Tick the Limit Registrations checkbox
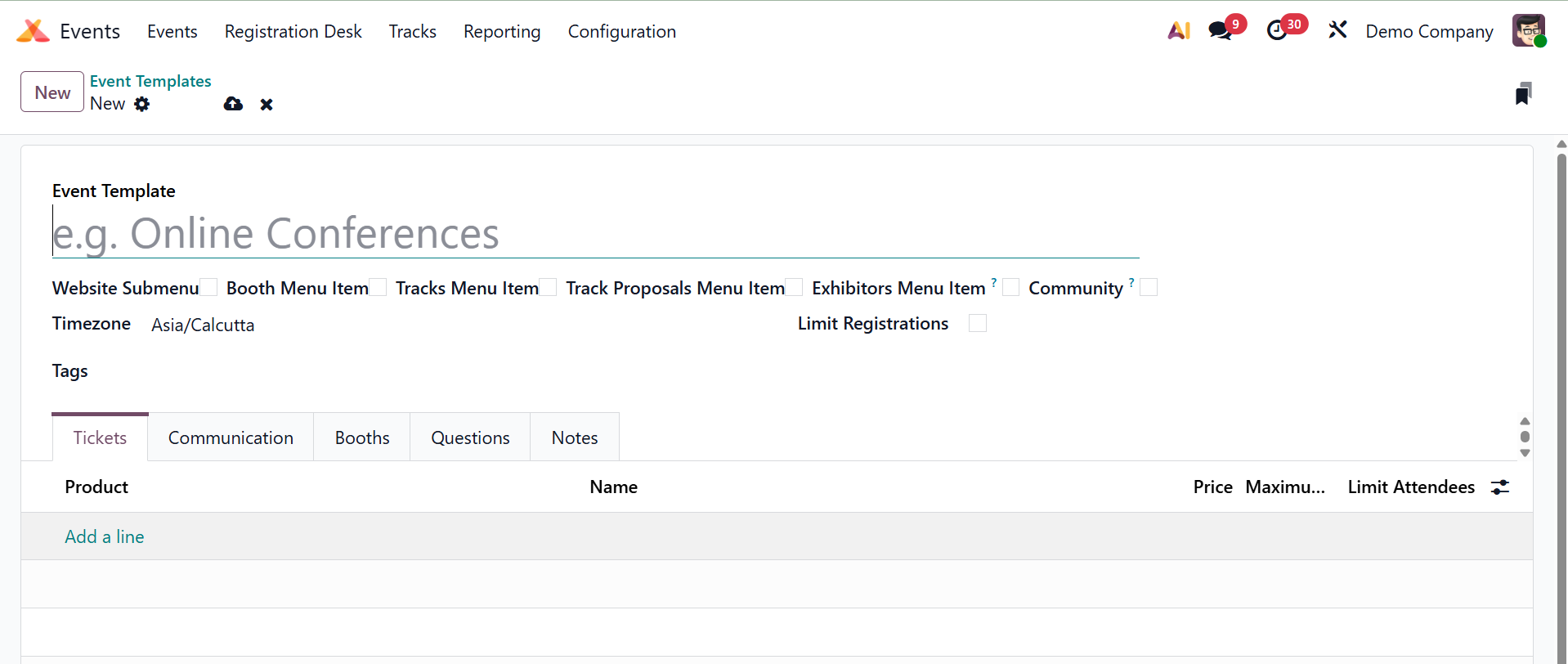Image resolution: width=1568 pixels, height=664 pixels. click(x=977, y=323)
